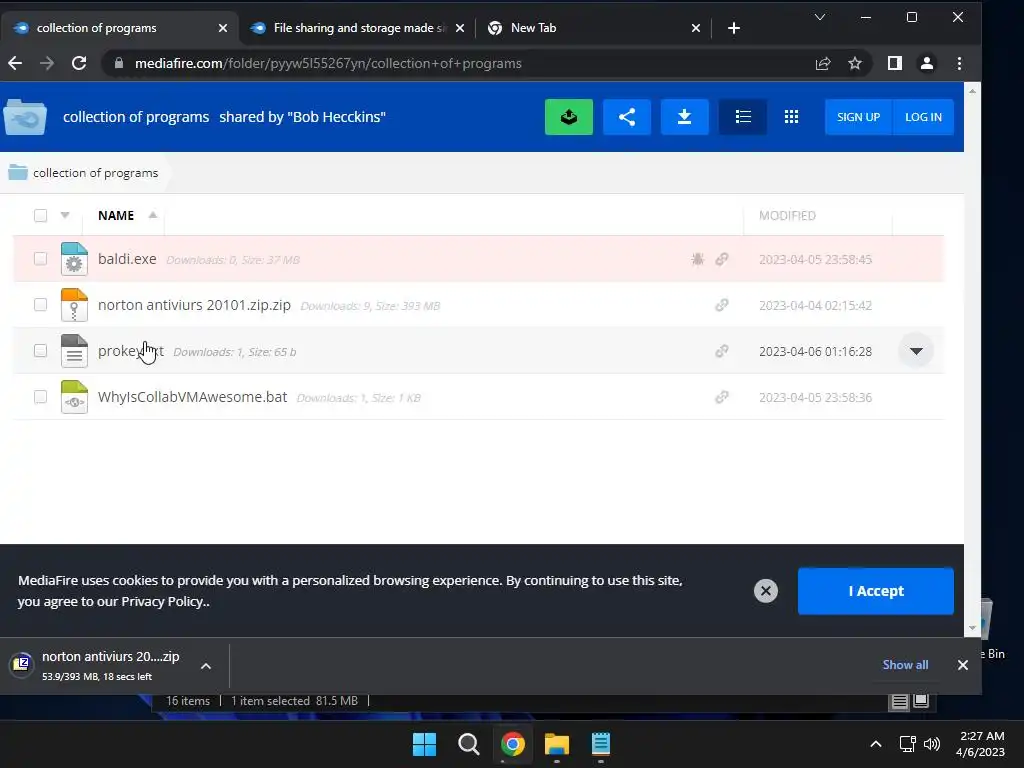The height and width of the screenshot is (768, 1024).
Task: Open File Explorer from taskbar
Action: (x=557, y=744)
